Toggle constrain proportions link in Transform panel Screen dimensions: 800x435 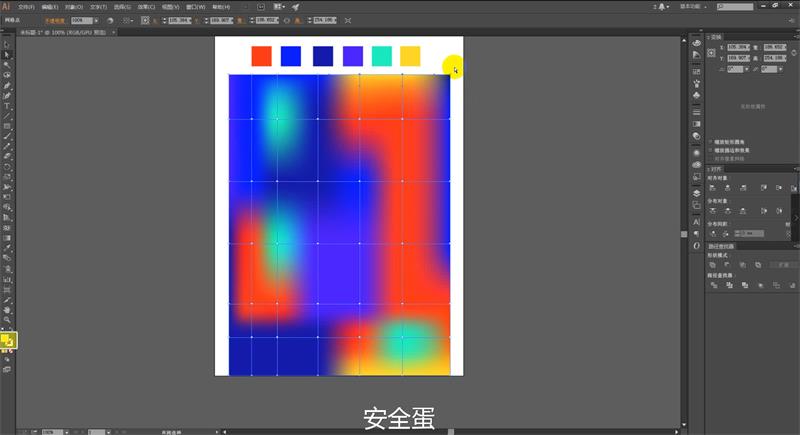pyautogui.click(x=794, y=53)
